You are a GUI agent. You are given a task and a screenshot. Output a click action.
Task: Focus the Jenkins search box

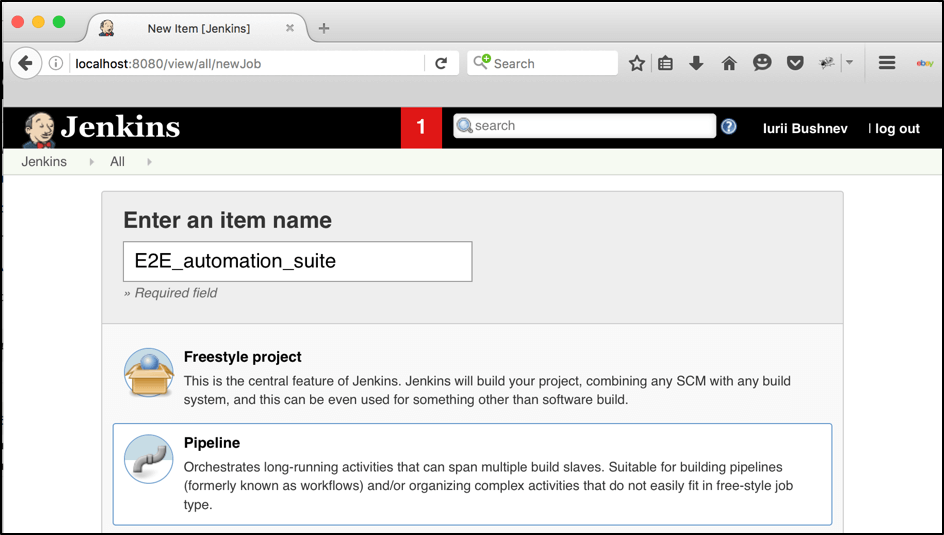pyautogui.click(x=585, y=126)
